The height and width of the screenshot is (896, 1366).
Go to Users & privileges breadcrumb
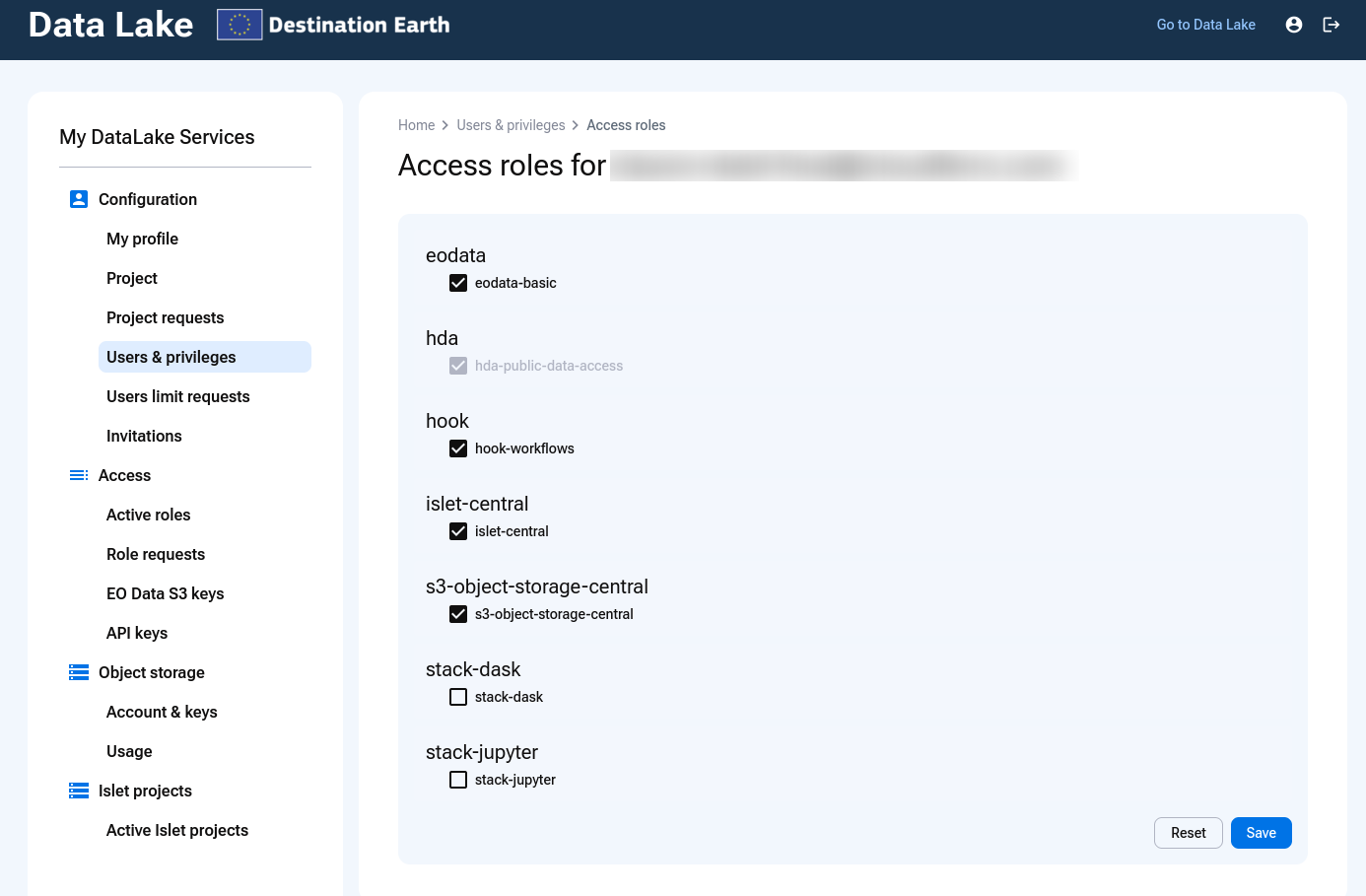[x=511, y=125]
